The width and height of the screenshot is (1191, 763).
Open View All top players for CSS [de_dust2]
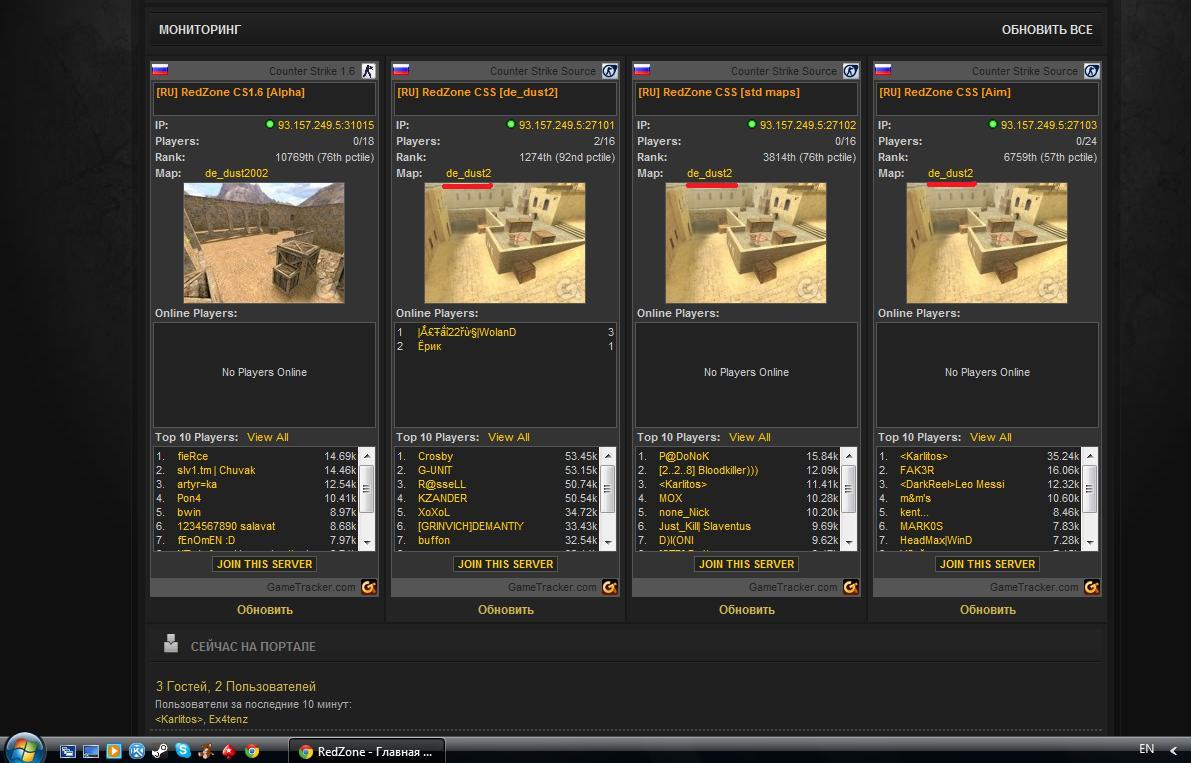coord(509,437)
